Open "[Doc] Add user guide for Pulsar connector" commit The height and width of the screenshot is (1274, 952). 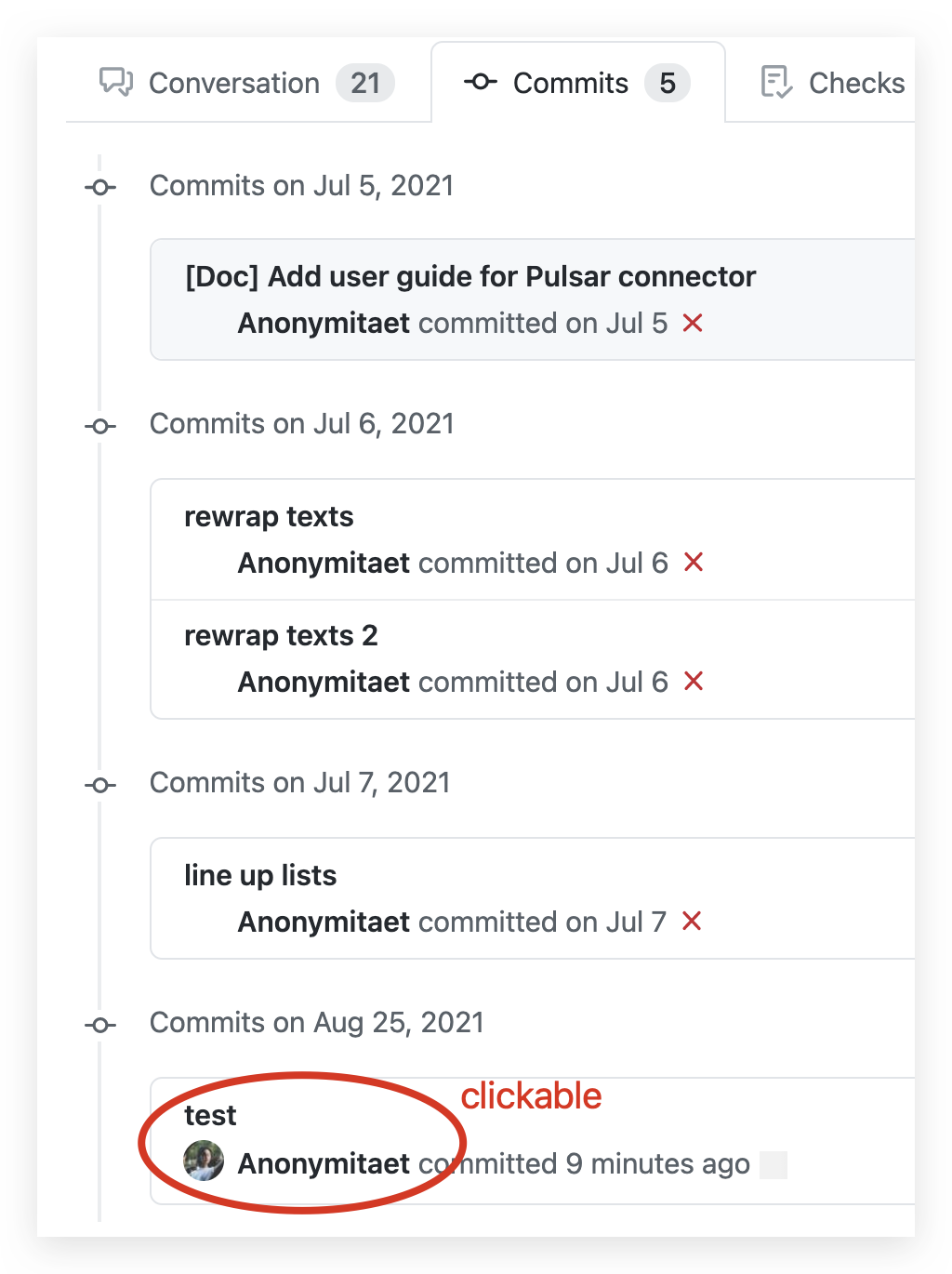[470, 276]
